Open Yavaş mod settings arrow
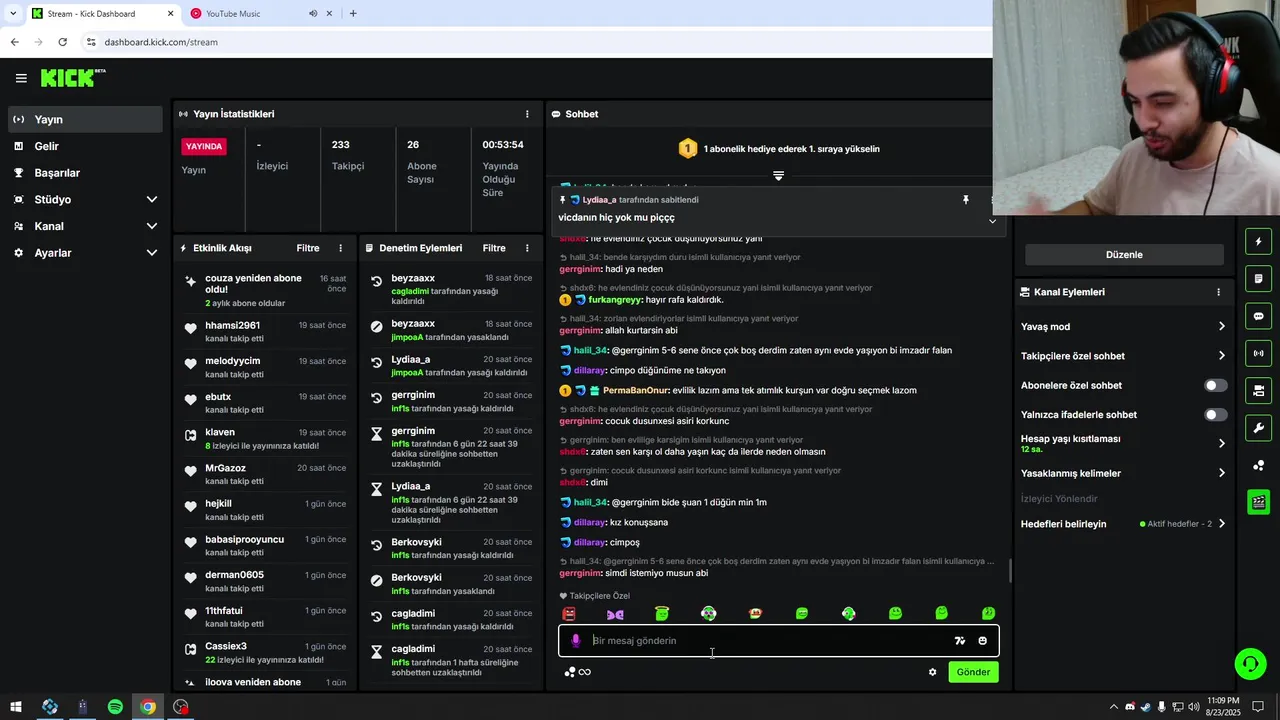This screenshot has height=720, width=1280. (x=1221, y=327)
